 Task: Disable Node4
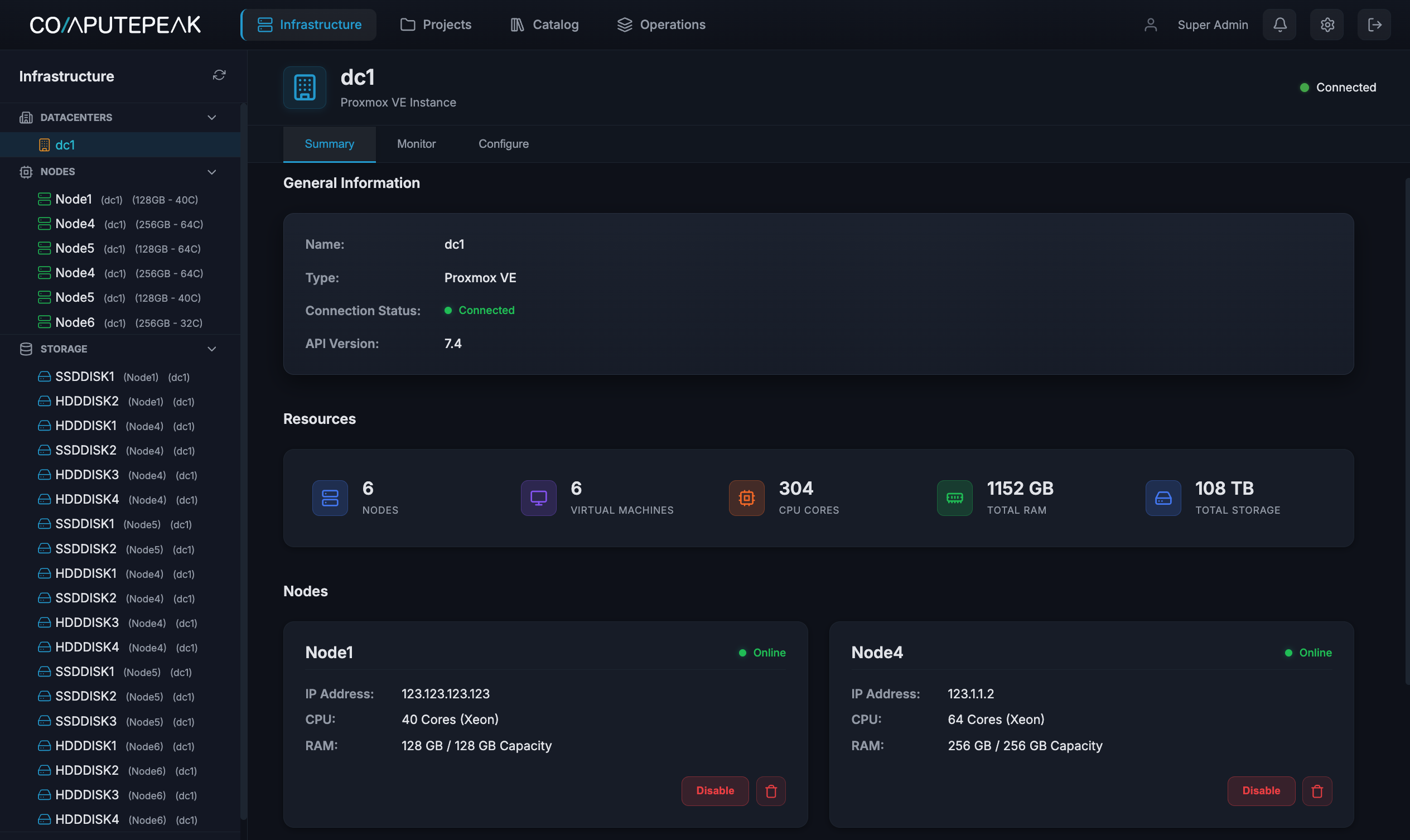[x=1261, y=791]
